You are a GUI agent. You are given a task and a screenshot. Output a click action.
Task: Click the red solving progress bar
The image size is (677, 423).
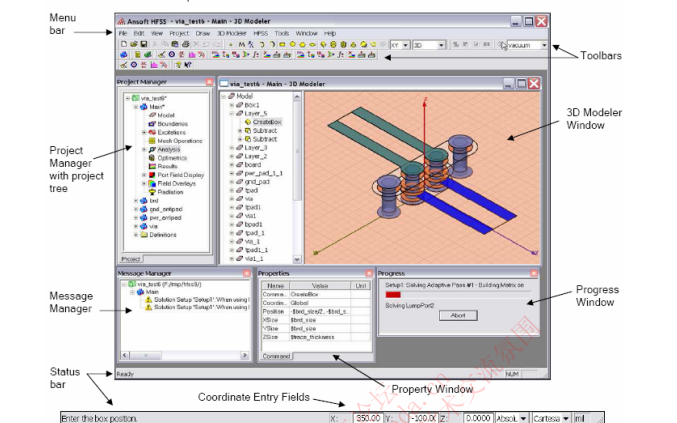pos(393,295)
